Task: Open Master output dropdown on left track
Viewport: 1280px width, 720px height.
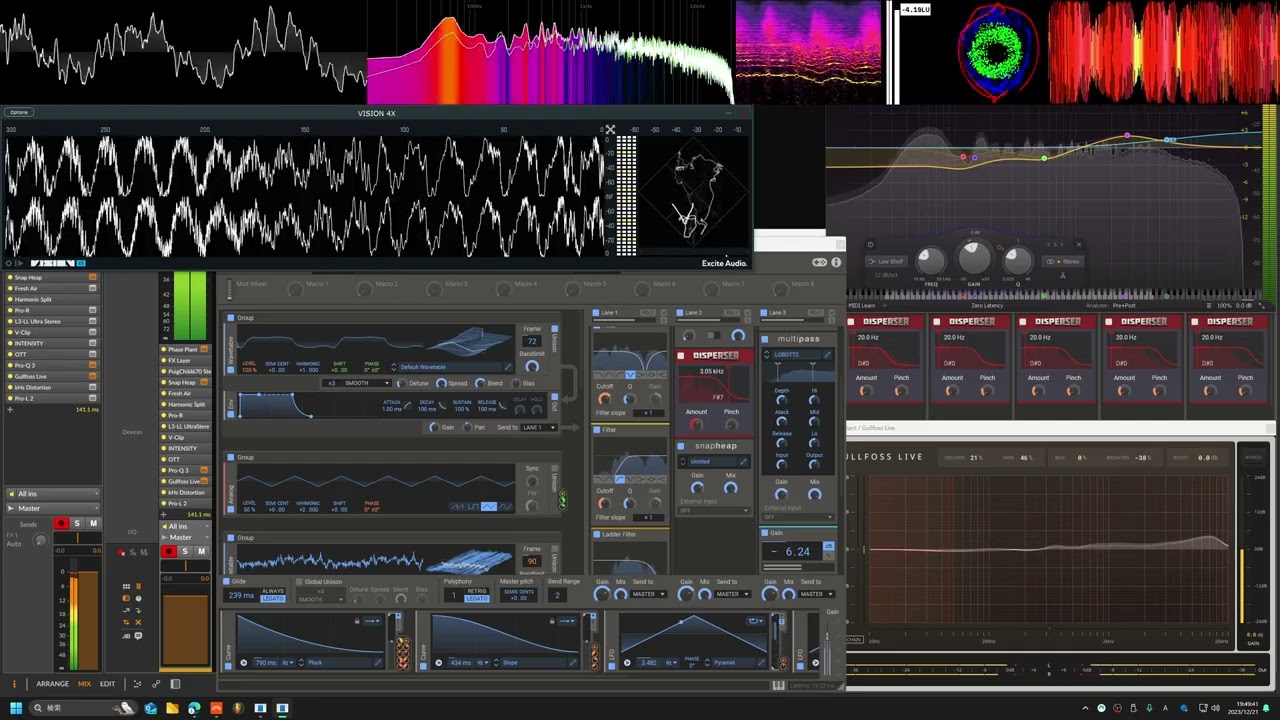Action: 53,508
